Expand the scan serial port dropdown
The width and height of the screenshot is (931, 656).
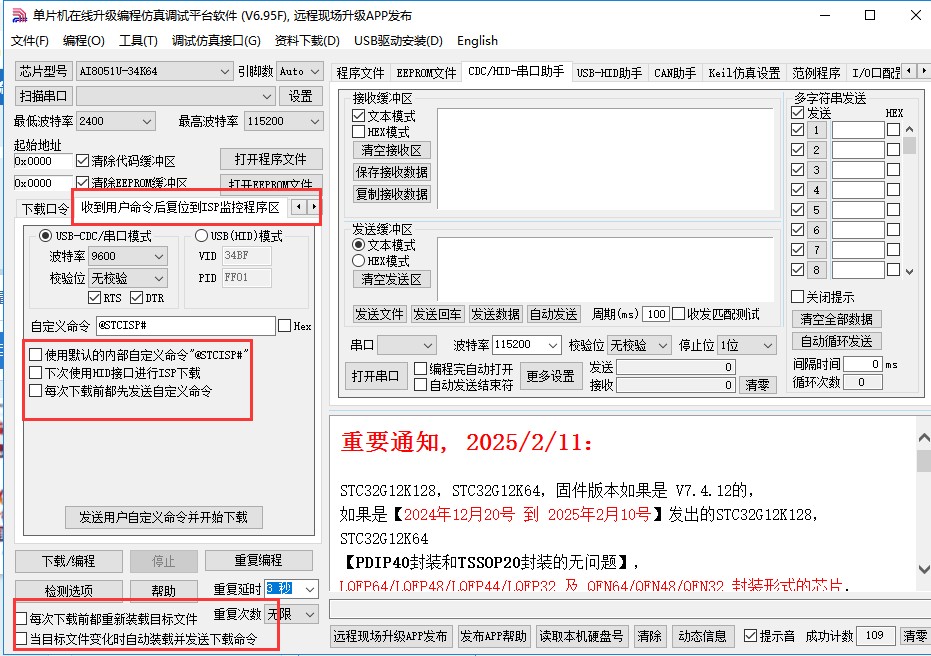click(x=267, y=96)
